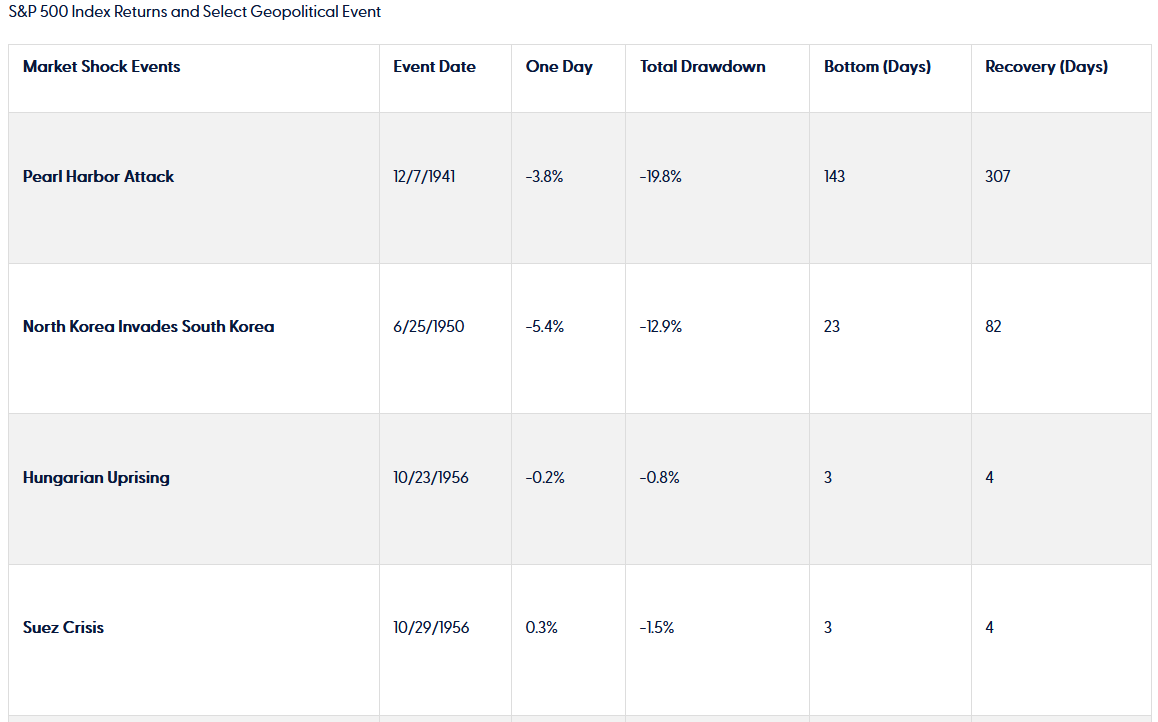Select the Pearl Harbor Attack row label

[x=98, y=177]
